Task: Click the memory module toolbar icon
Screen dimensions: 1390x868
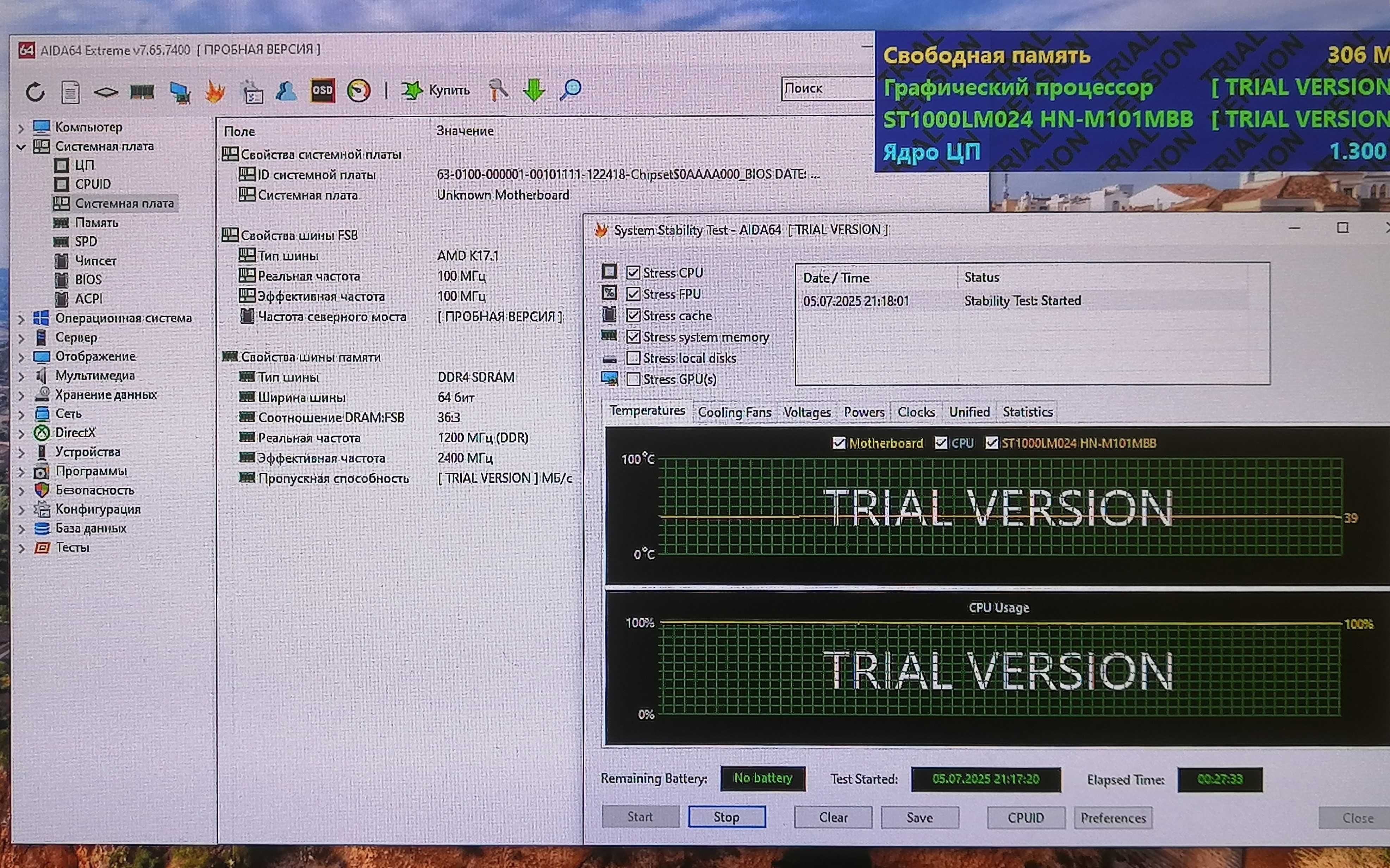Action: point(142,91)
